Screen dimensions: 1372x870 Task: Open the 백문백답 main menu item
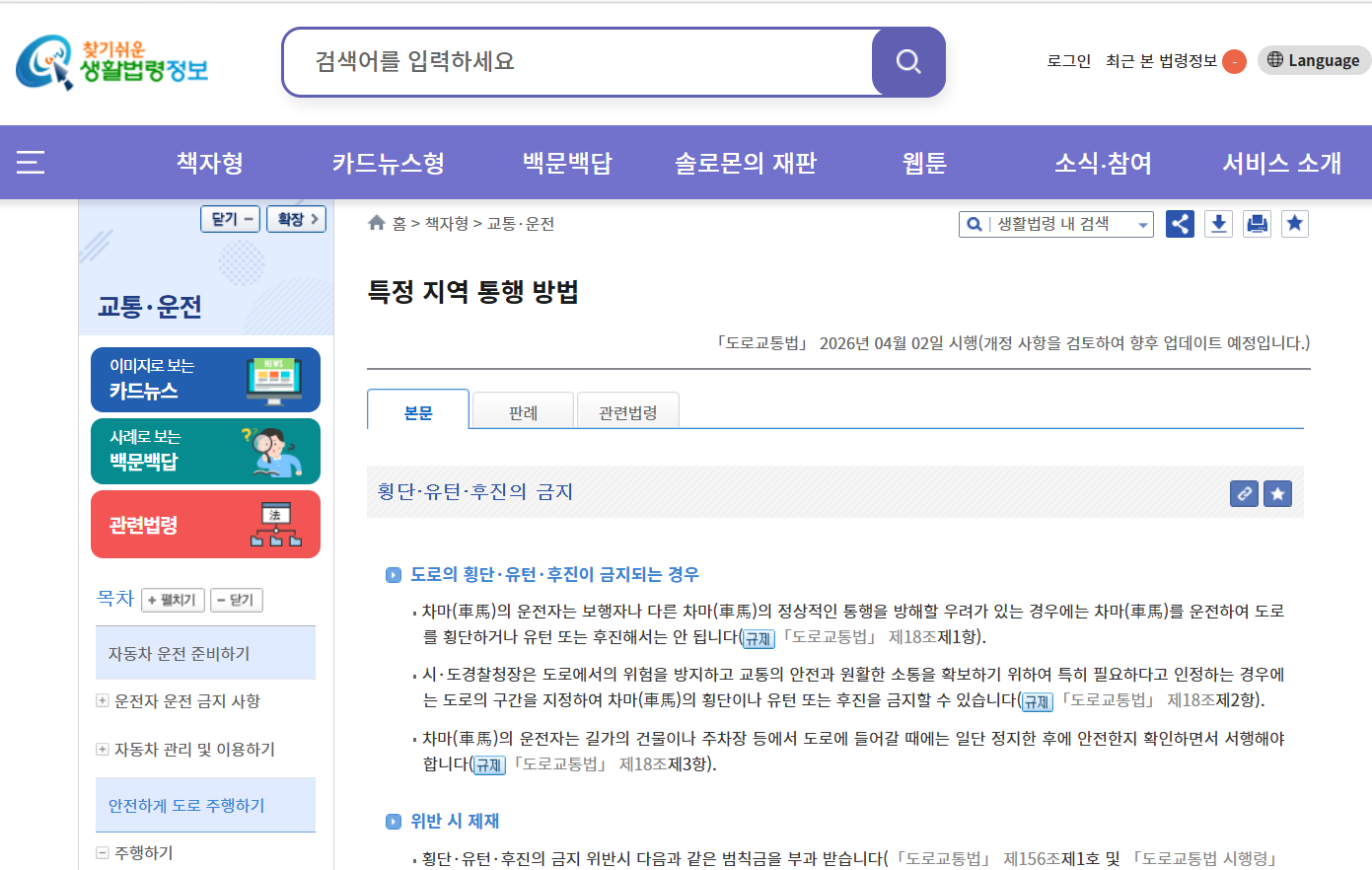pos(567,163)
